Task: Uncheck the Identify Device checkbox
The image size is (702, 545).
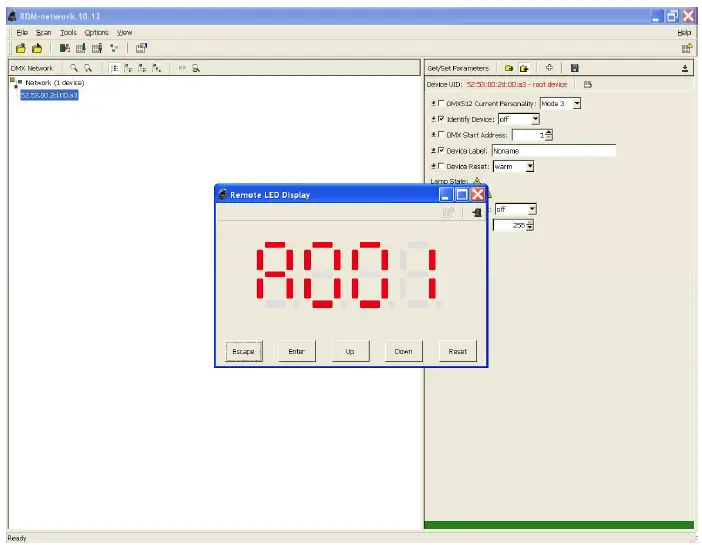Action: click(441, 119)
